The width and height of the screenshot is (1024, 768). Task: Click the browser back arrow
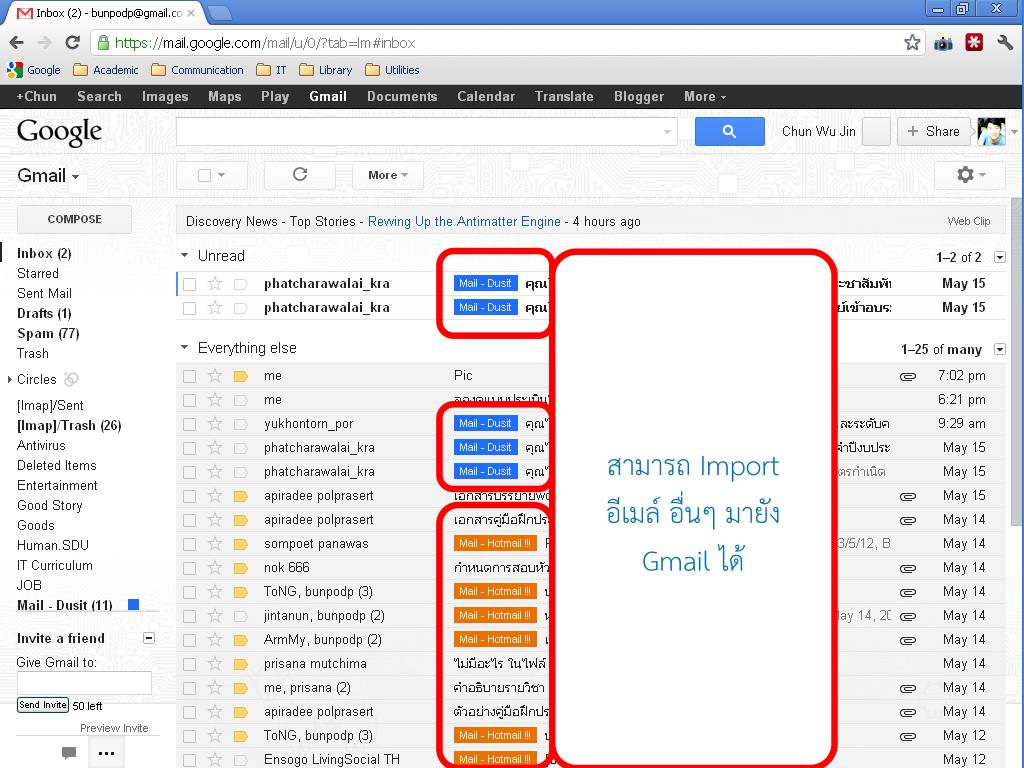tap(17, 43)
